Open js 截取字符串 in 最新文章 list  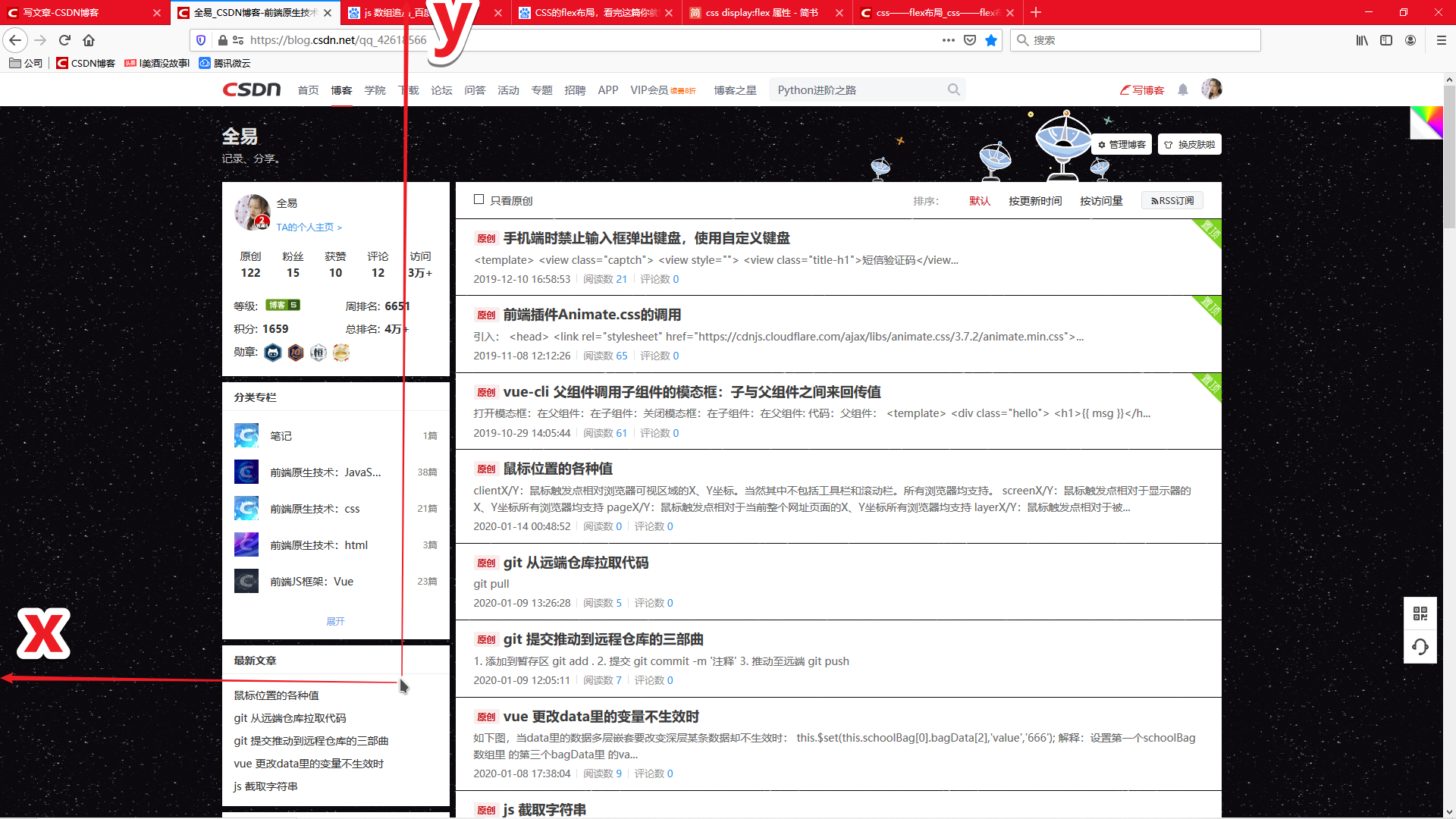click(x=265, y=786)
